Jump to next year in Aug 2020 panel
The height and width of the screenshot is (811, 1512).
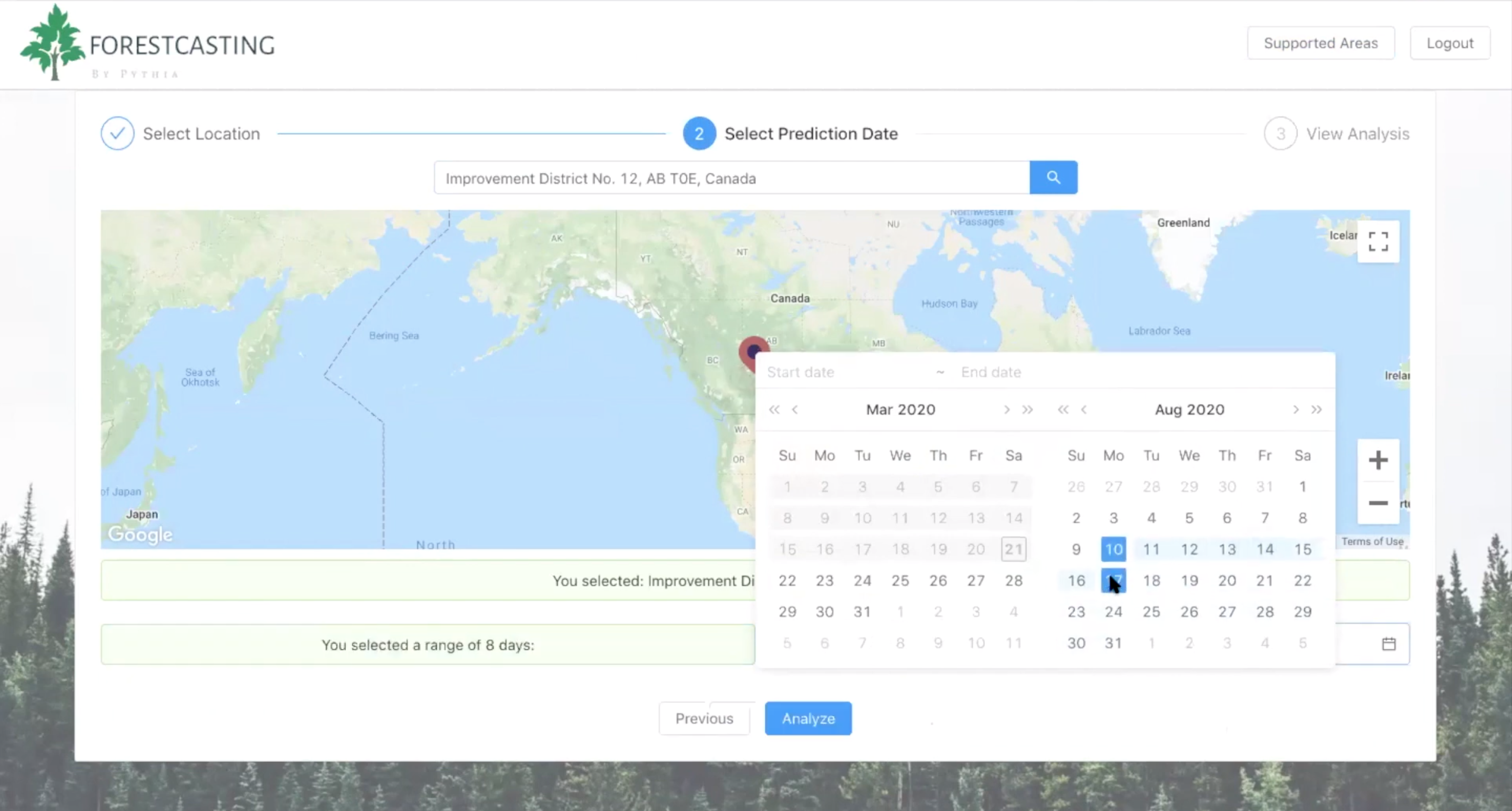pos(1316,410)
